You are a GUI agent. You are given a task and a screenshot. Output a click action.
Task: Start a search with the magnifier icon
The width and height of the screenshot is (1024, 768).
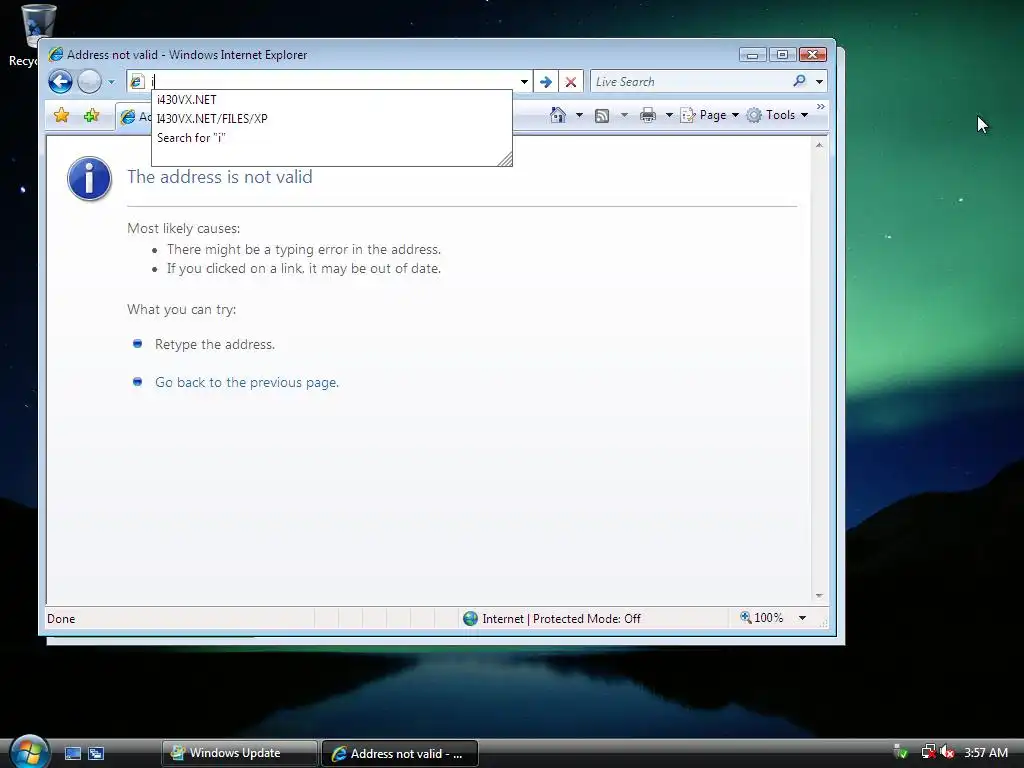[x=799, y=81]
